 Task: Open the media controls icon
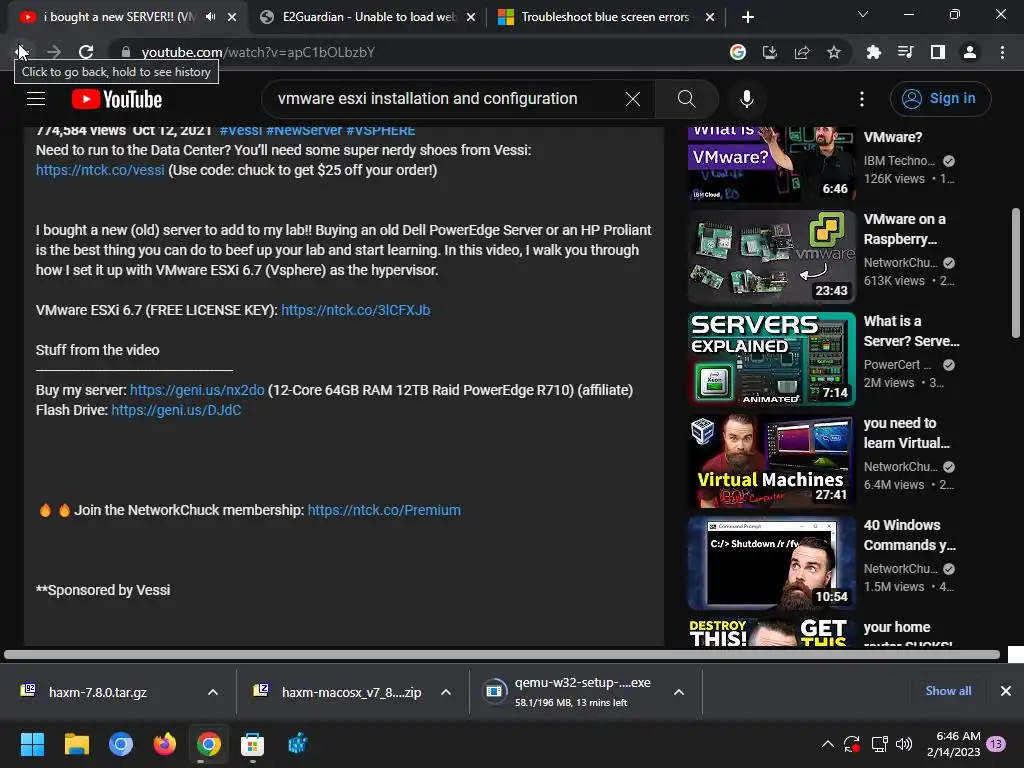coord(906,52)
